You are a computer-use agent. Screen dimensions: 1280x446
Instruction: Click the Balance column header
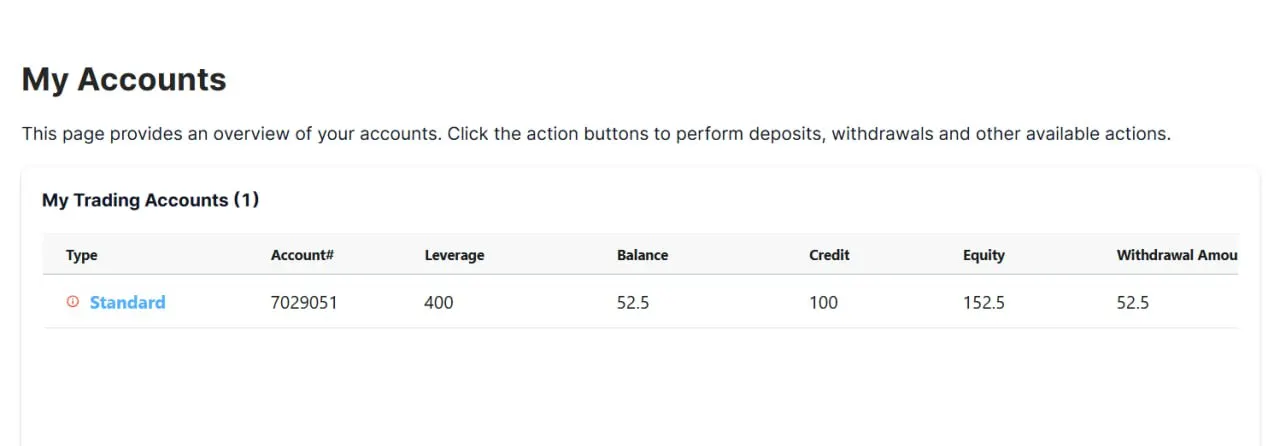click(642, 255)
